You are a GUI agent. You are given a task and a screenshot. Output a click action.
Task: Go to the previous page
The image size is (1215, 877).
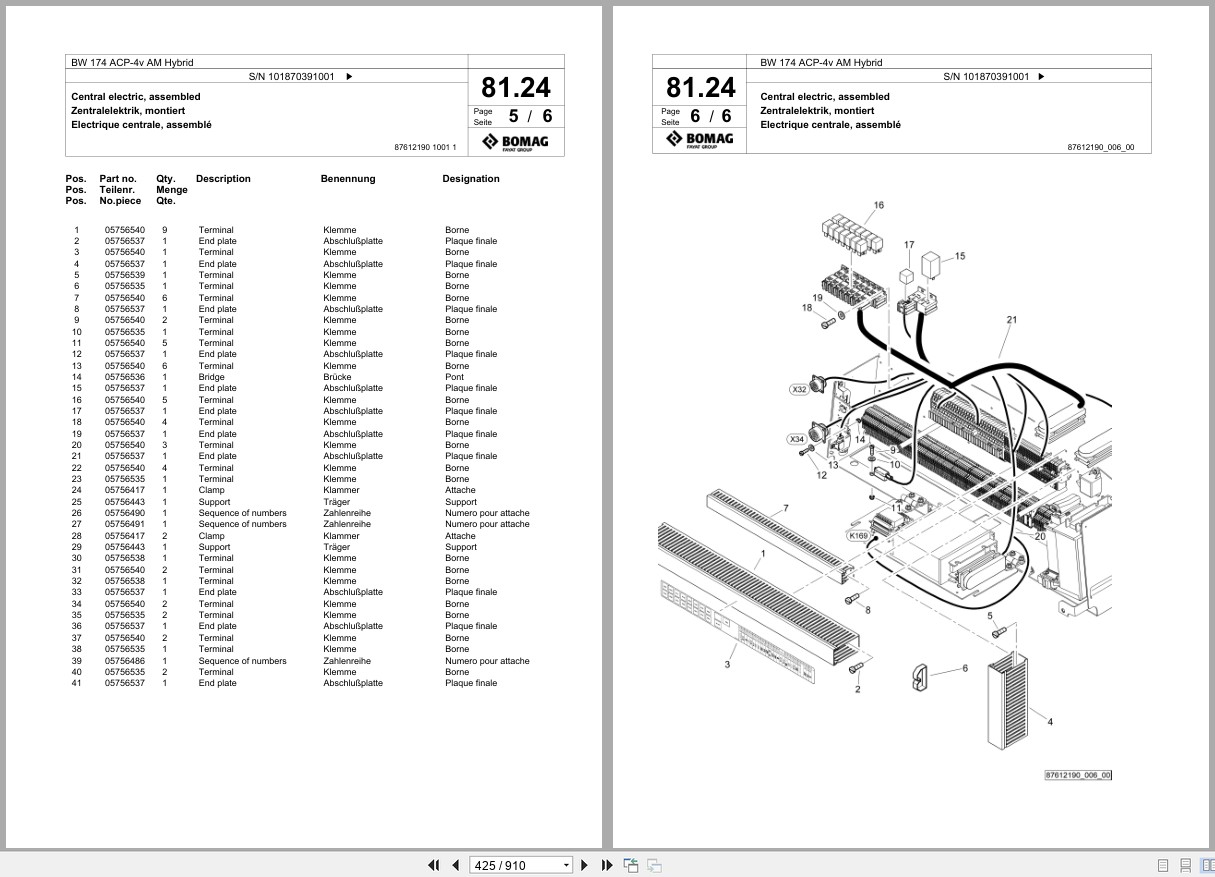coord(456,865)
